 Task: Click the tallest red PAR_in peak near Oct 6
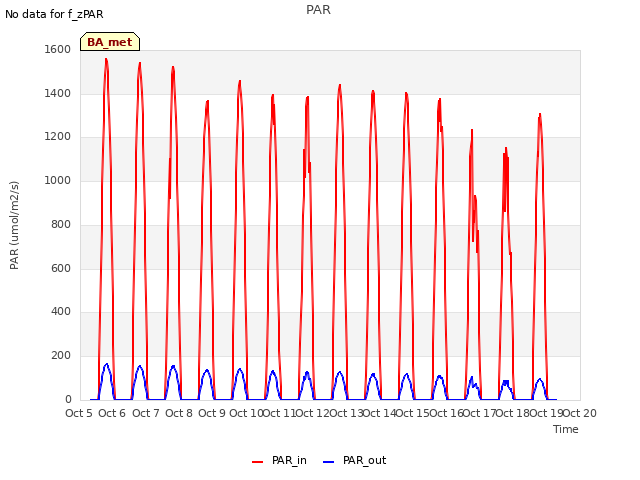[106, 60]
